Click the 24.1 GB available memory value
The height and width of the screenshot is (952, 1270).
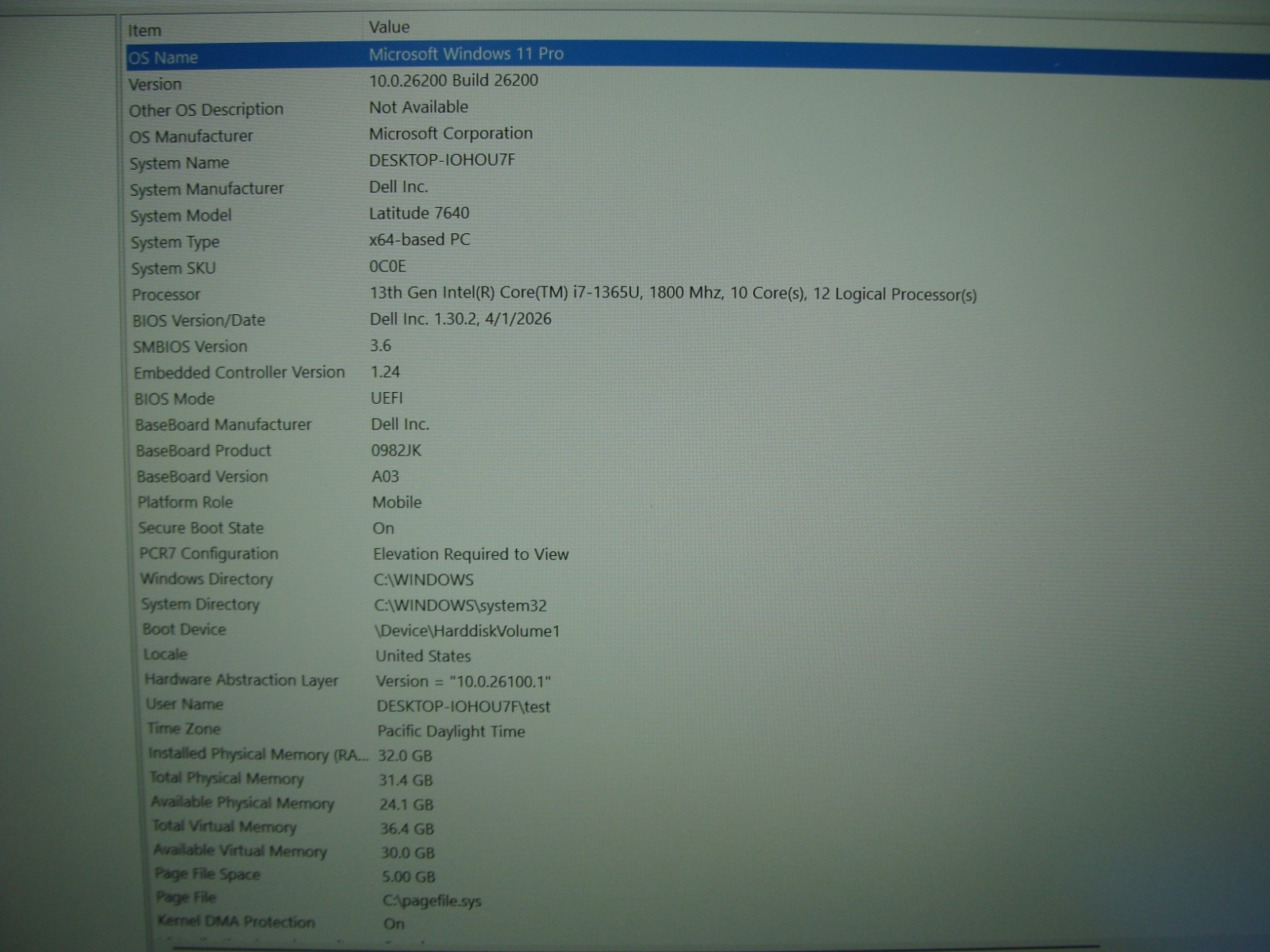click(406, 804)
